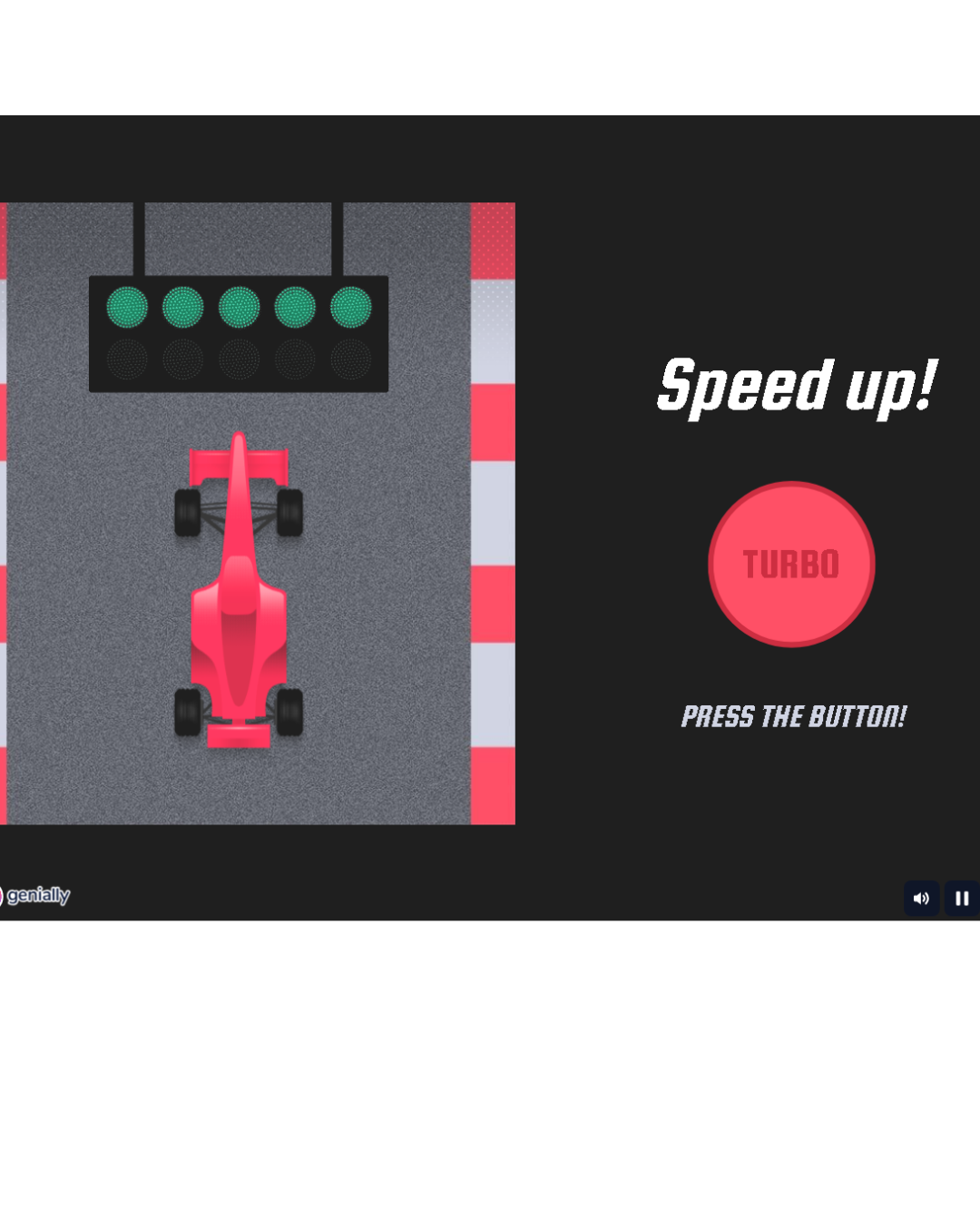Click the last green start light
This screenshot has height=1211, width=980.
point(351,307)
